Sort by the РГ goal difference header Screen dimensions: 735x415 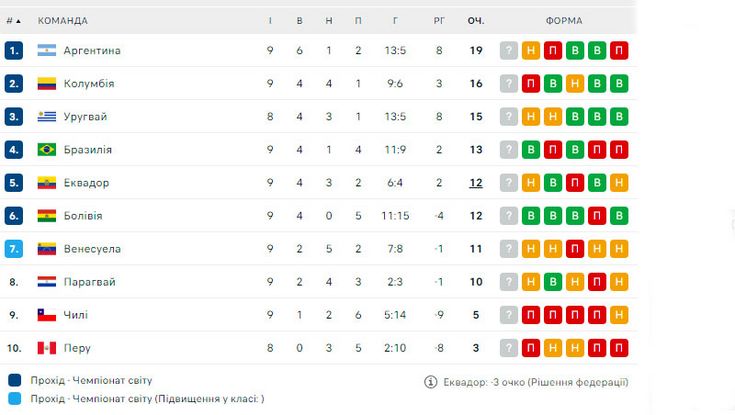[439, 21]
